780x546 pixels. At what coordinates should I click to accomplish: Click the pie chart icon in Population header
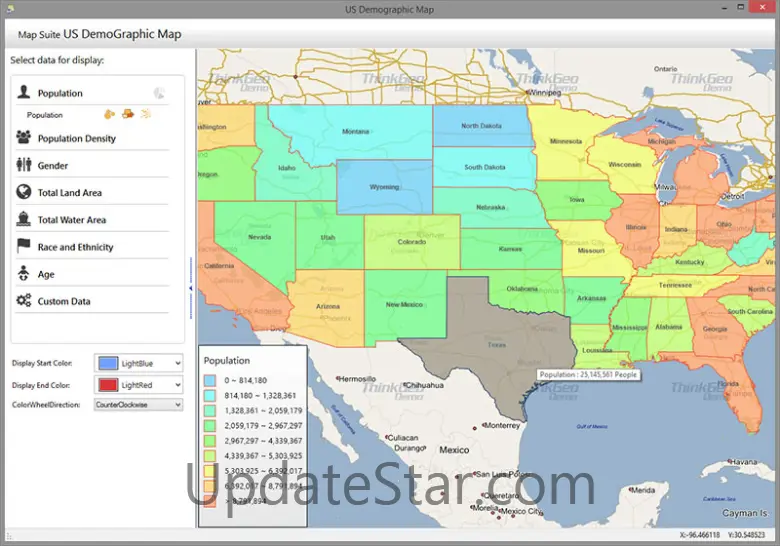pyautogui.click(x=159, y=92)
